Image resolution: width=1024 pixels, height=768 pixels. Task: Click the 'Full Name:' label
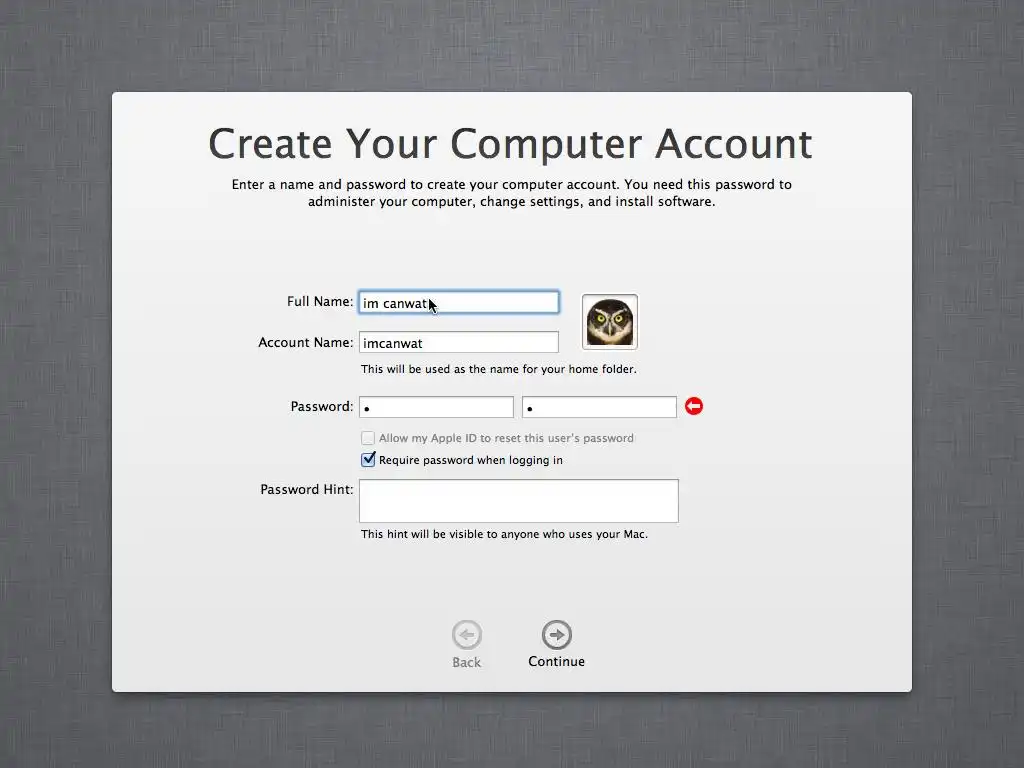(320, 302)
